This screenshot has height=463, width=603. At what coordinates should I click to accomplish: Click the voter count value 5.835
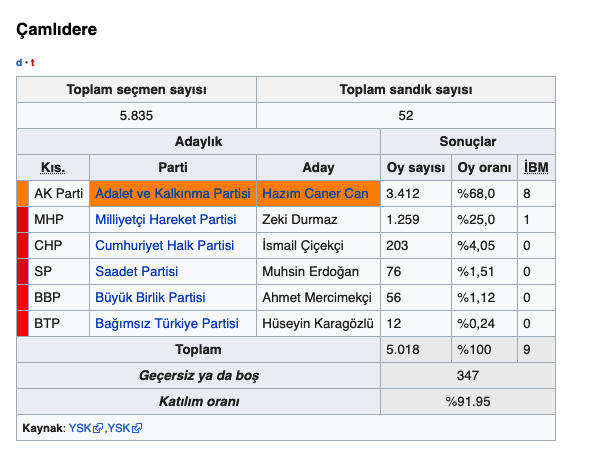(136, 115)
